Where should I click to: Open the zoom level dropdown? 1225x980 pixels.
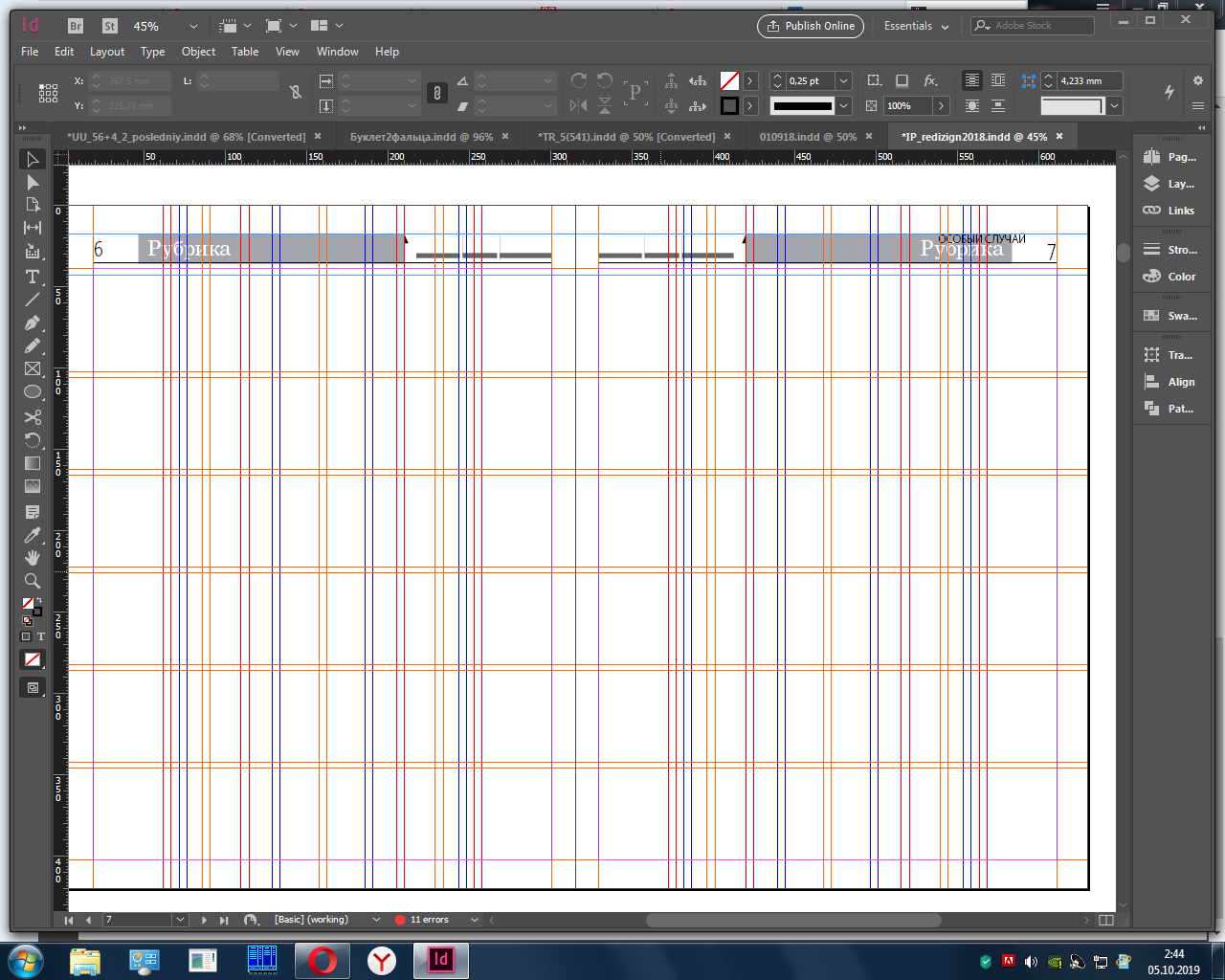[194, 26]
